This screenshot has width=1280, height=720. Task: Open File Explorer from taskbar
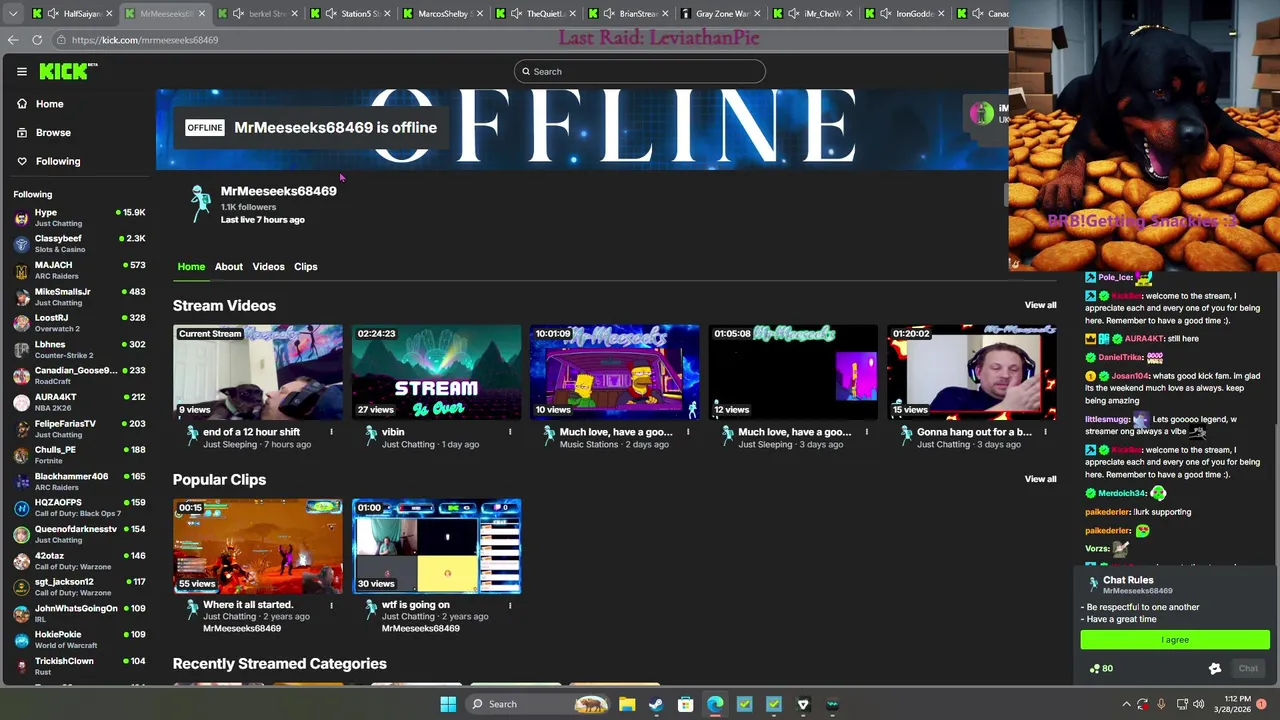tap(627, 704)
